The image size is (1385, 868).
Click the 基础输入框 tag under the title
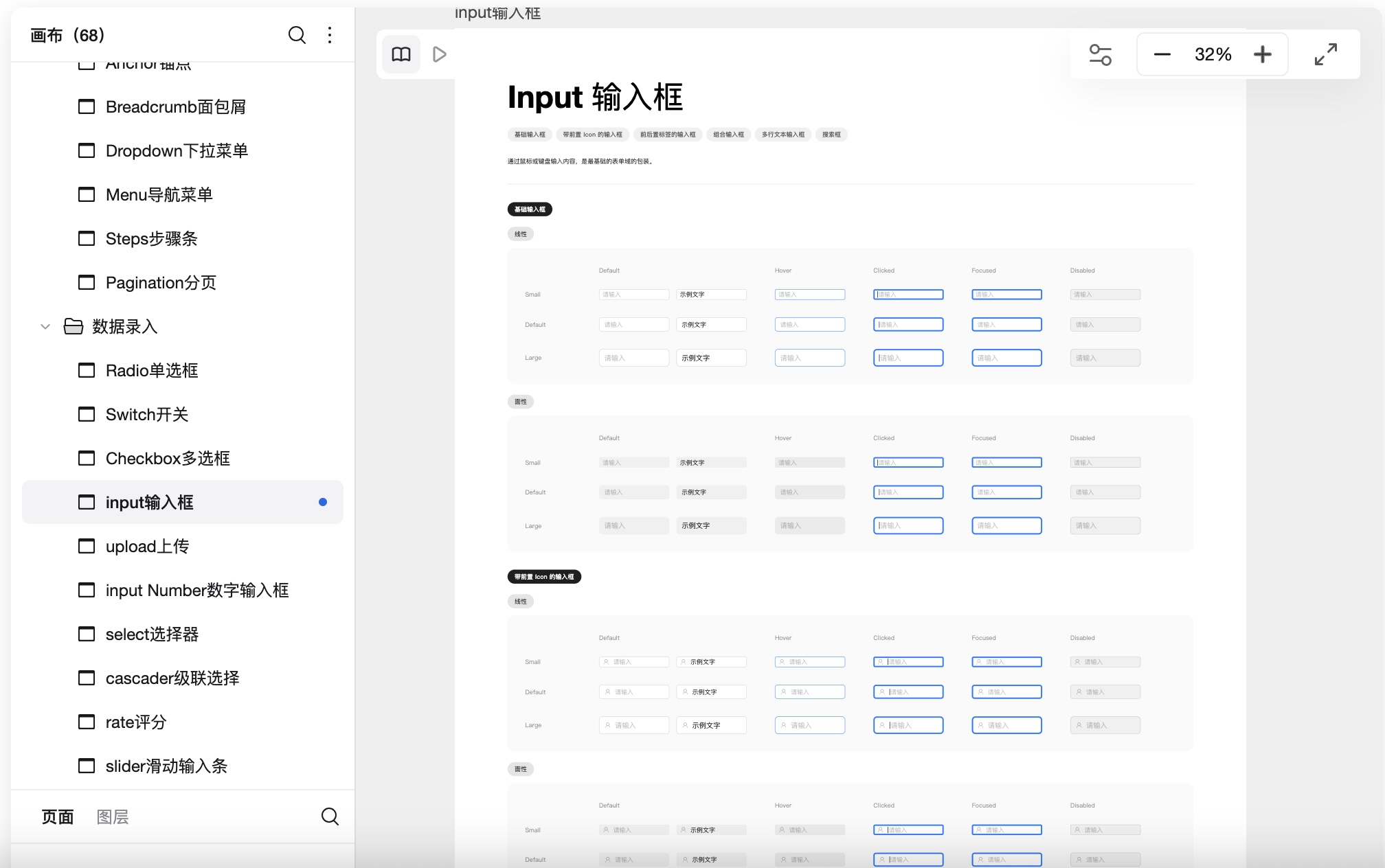click(x=530, y=135)
